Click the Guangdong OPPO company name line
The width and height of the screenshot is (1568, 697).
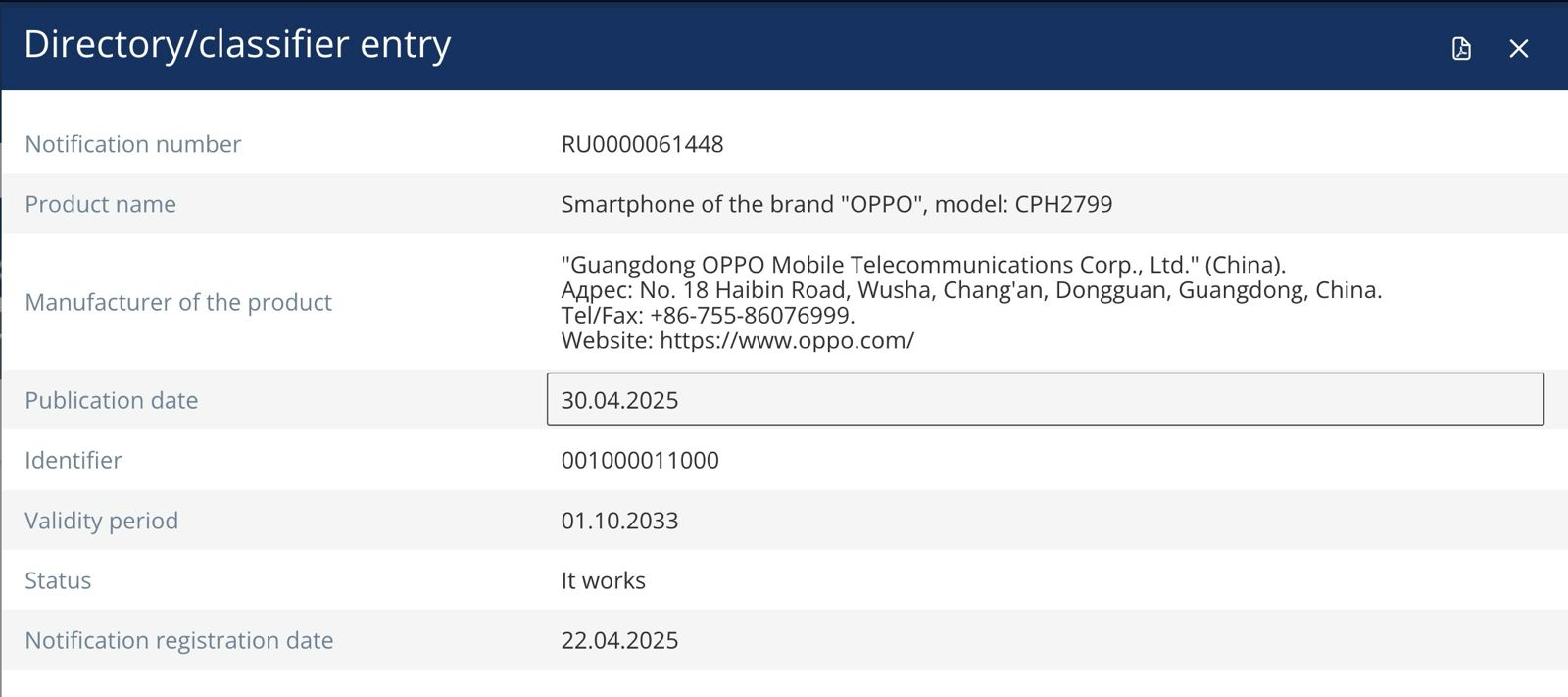922,265
